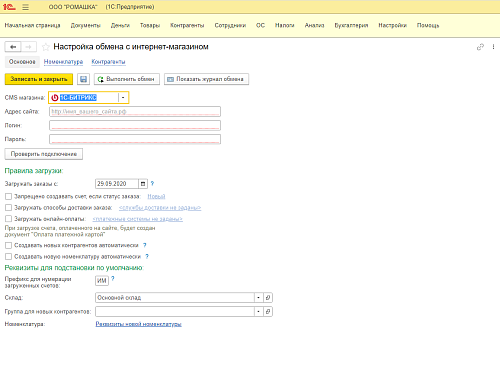The image size is (500, 368).
Task: Expand the Склад dropdown list
Action: [259, 298]
